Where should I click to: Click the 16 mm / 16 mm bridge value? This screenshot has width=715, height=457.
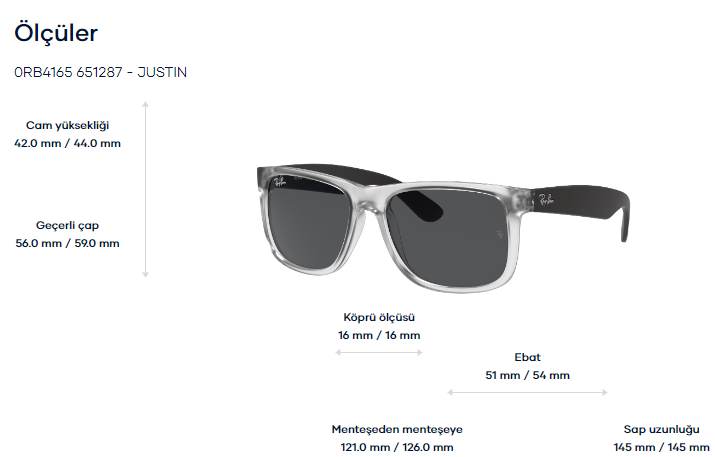(379, 335)
